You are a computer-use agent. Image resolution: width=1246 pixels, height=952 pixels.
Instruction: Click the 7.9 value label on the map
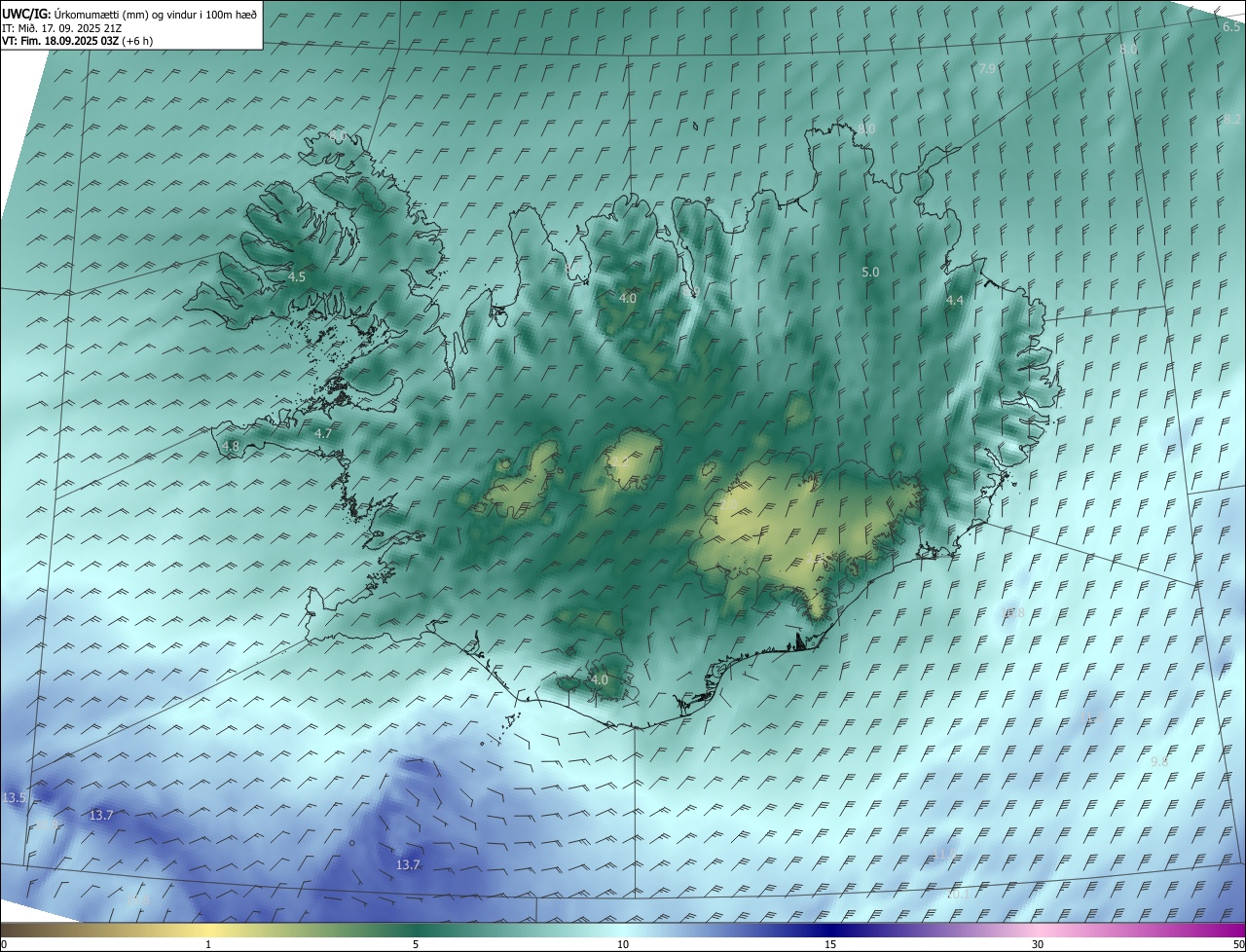tap(987, 69)
